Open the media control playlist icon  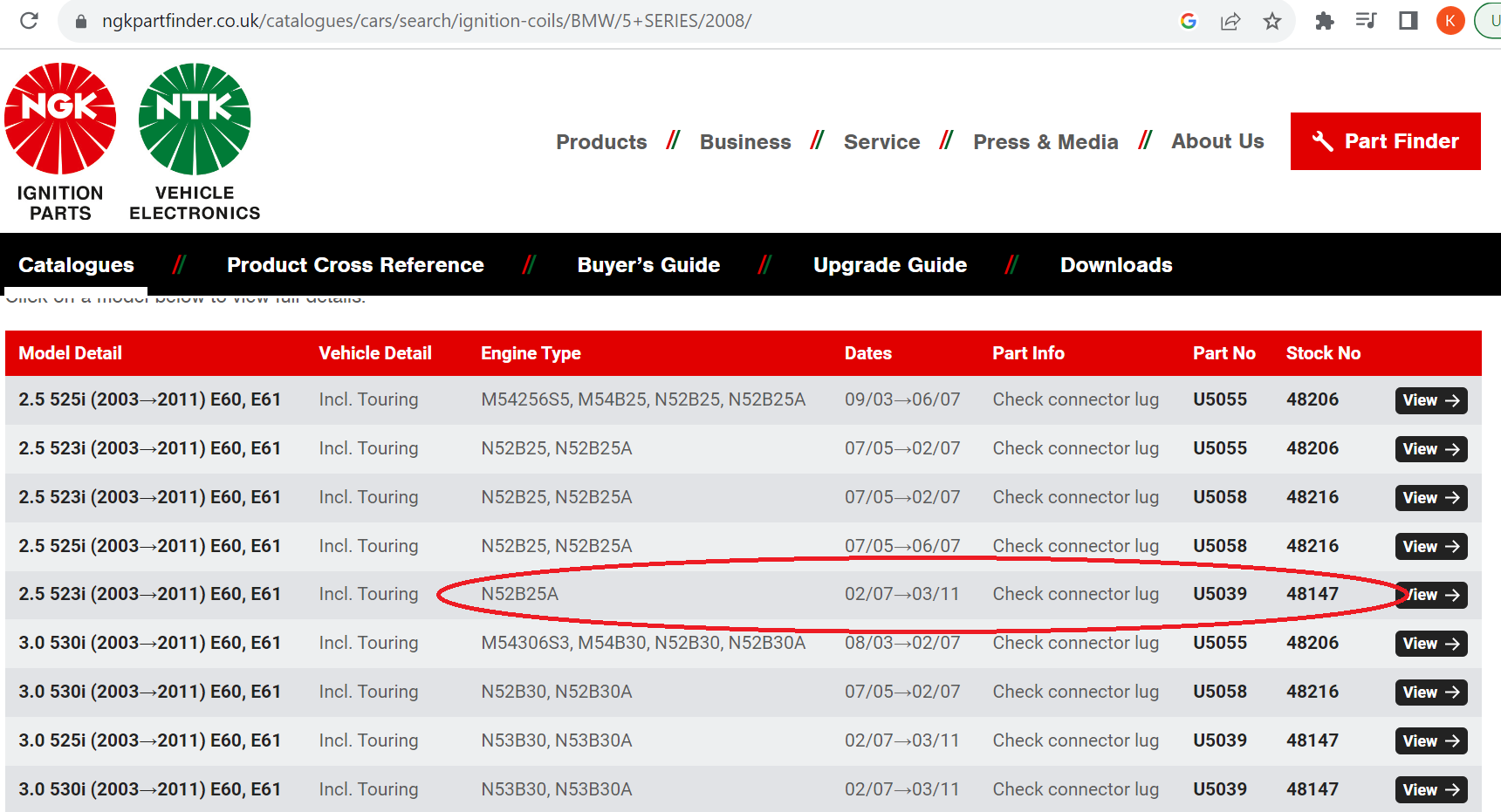point(1366,21)
